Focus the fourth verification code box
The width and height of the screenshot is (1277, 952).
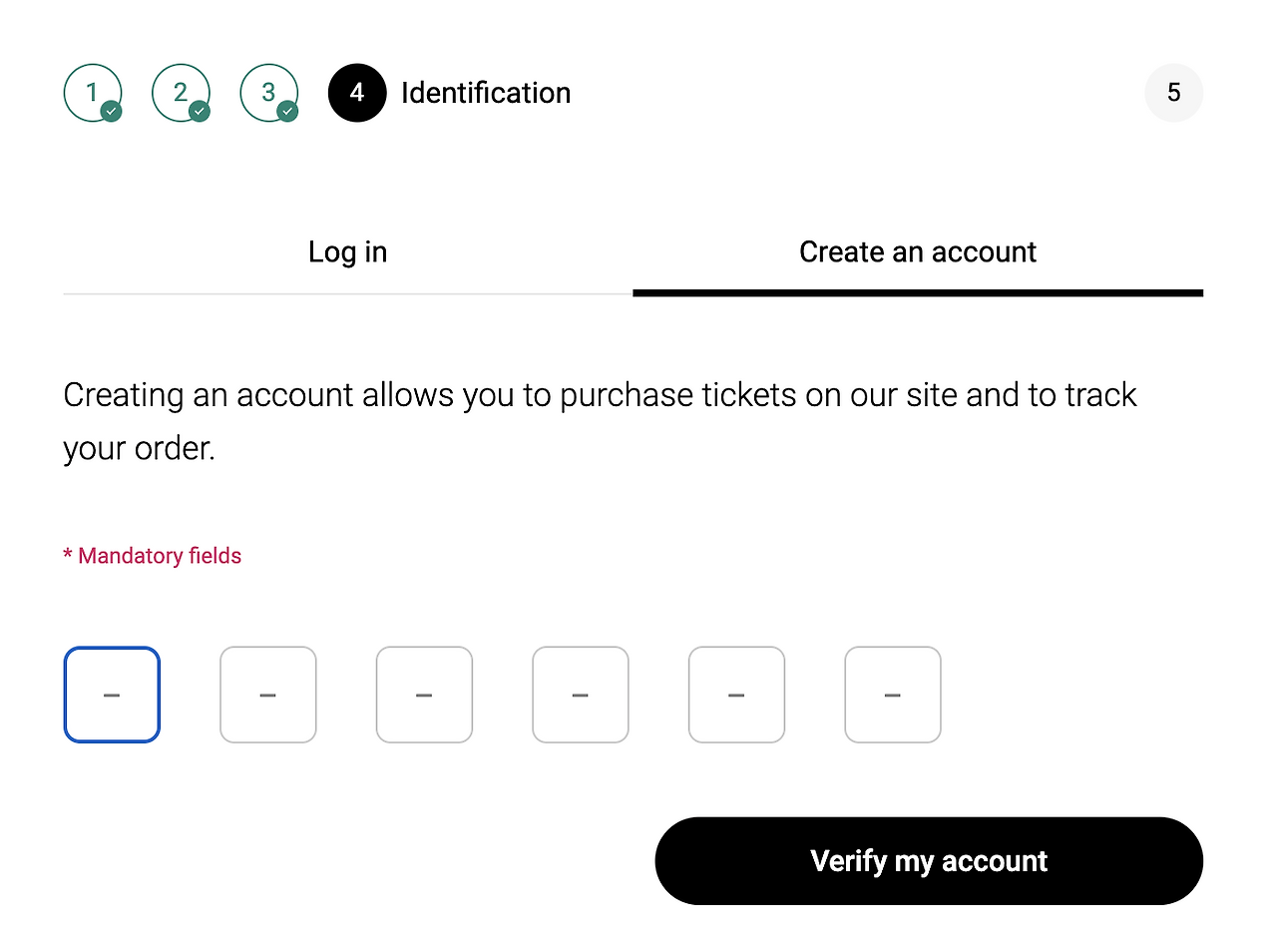point(581,695)
